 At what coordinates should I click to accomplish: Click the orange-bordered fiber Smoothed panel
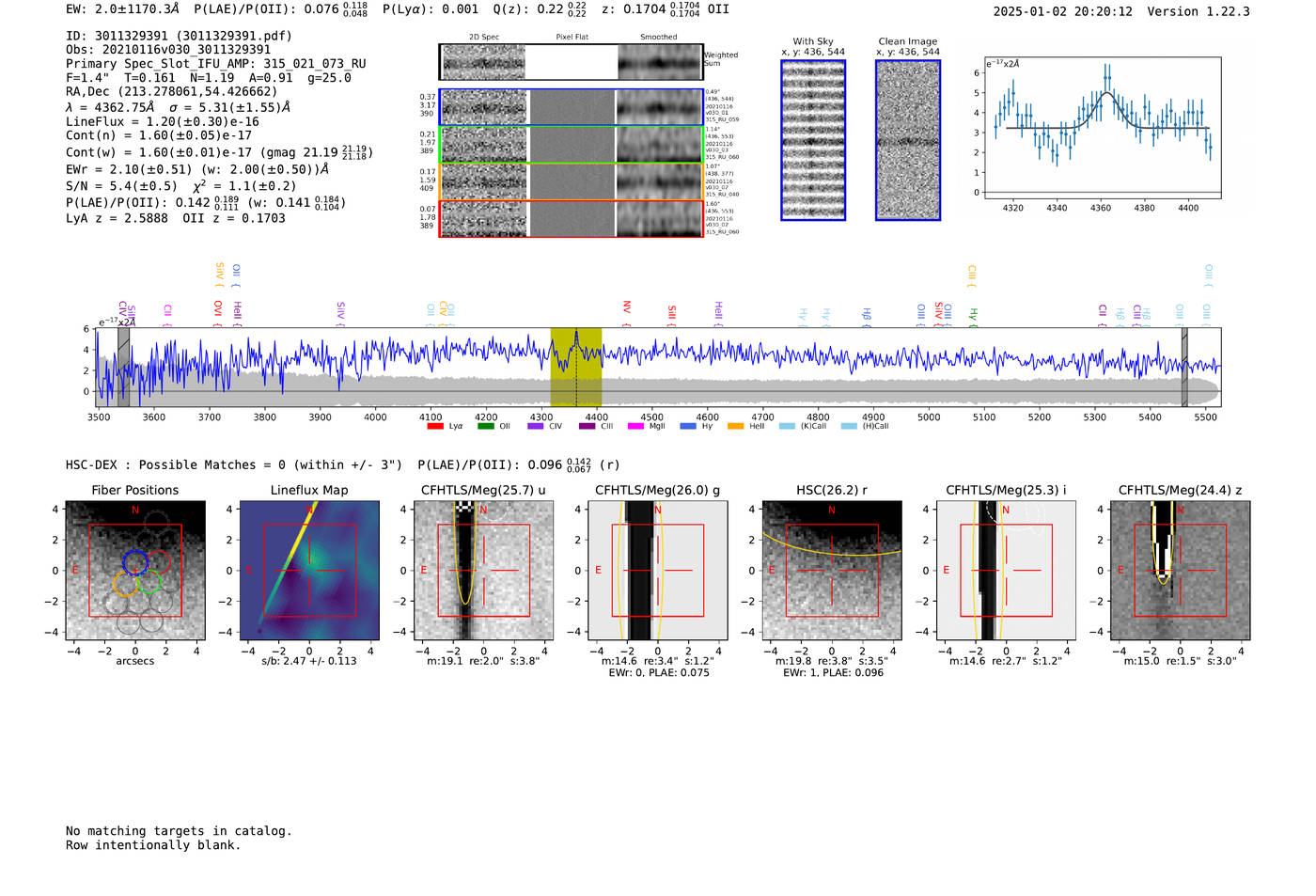pyautogui.click(x=659, y=181)
